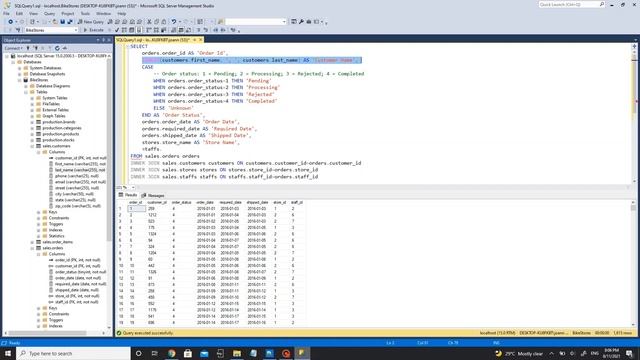
Task: Open the Connect dropdown in Object Explorer
Action: coord(13,48)
